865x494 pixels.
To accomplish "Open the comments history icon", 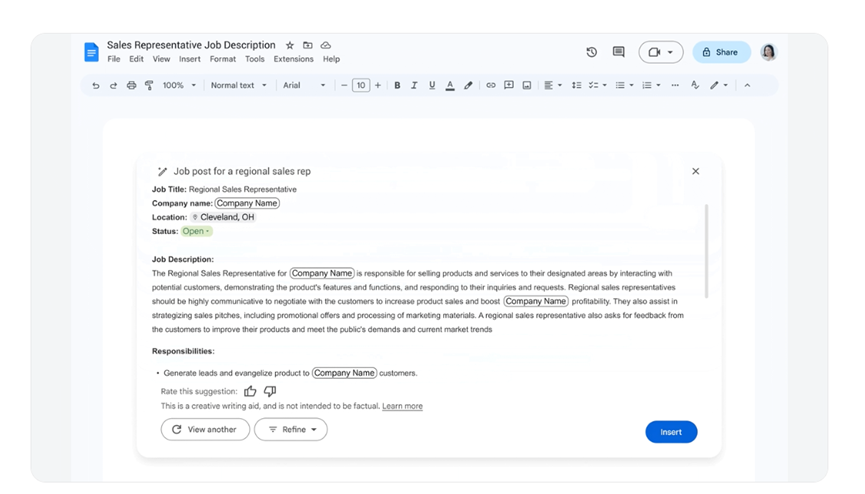I will pos(618,52).
